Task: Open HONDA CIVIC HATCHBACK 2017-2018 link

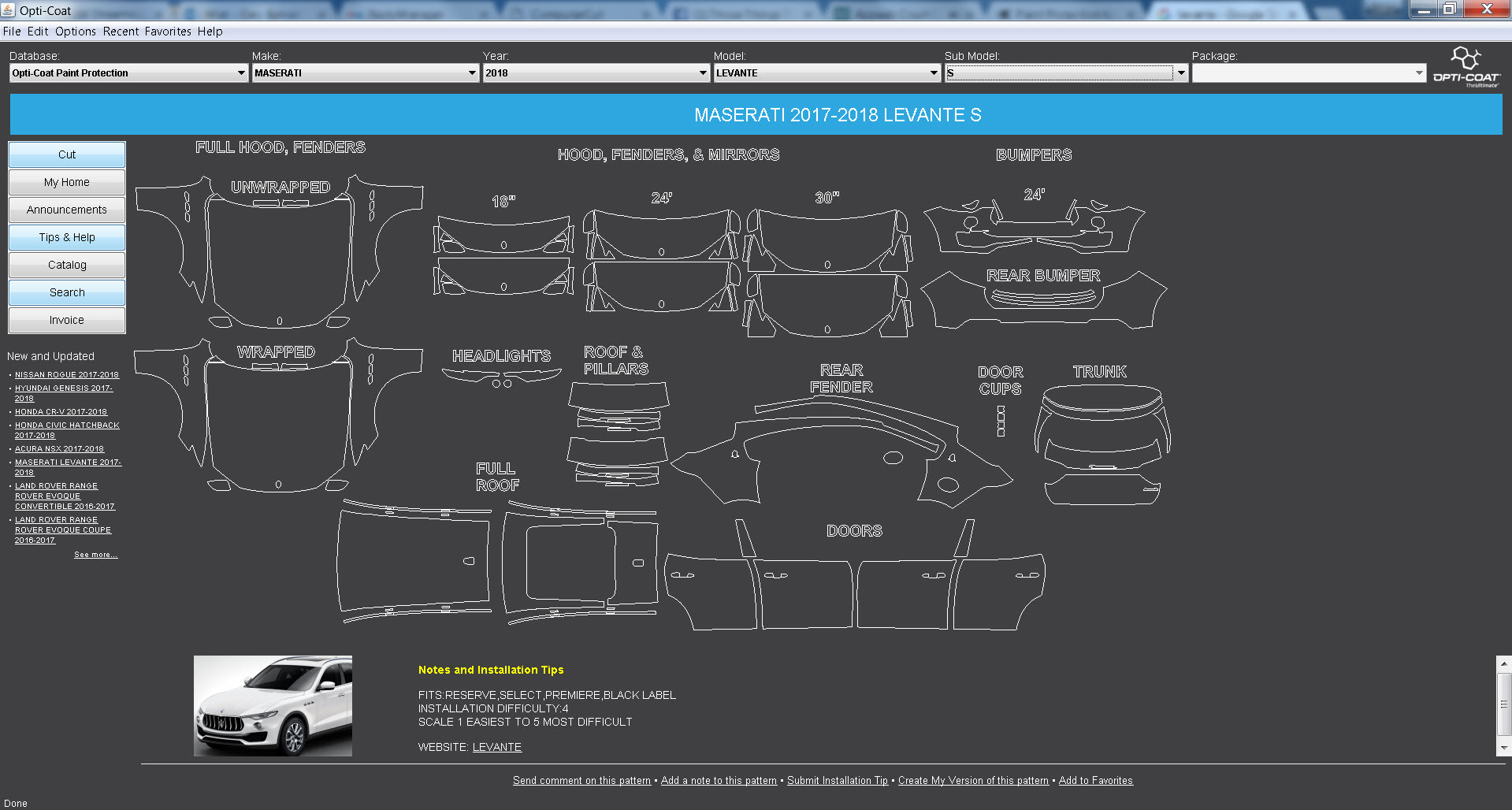Action: 67,430
